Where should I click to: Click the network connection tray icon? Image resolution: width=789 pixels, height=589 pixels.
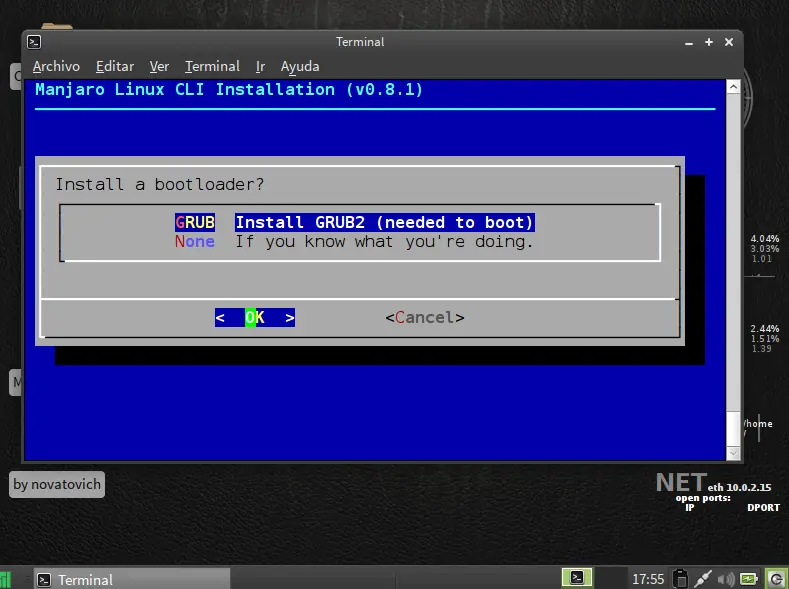pos(703,578)
